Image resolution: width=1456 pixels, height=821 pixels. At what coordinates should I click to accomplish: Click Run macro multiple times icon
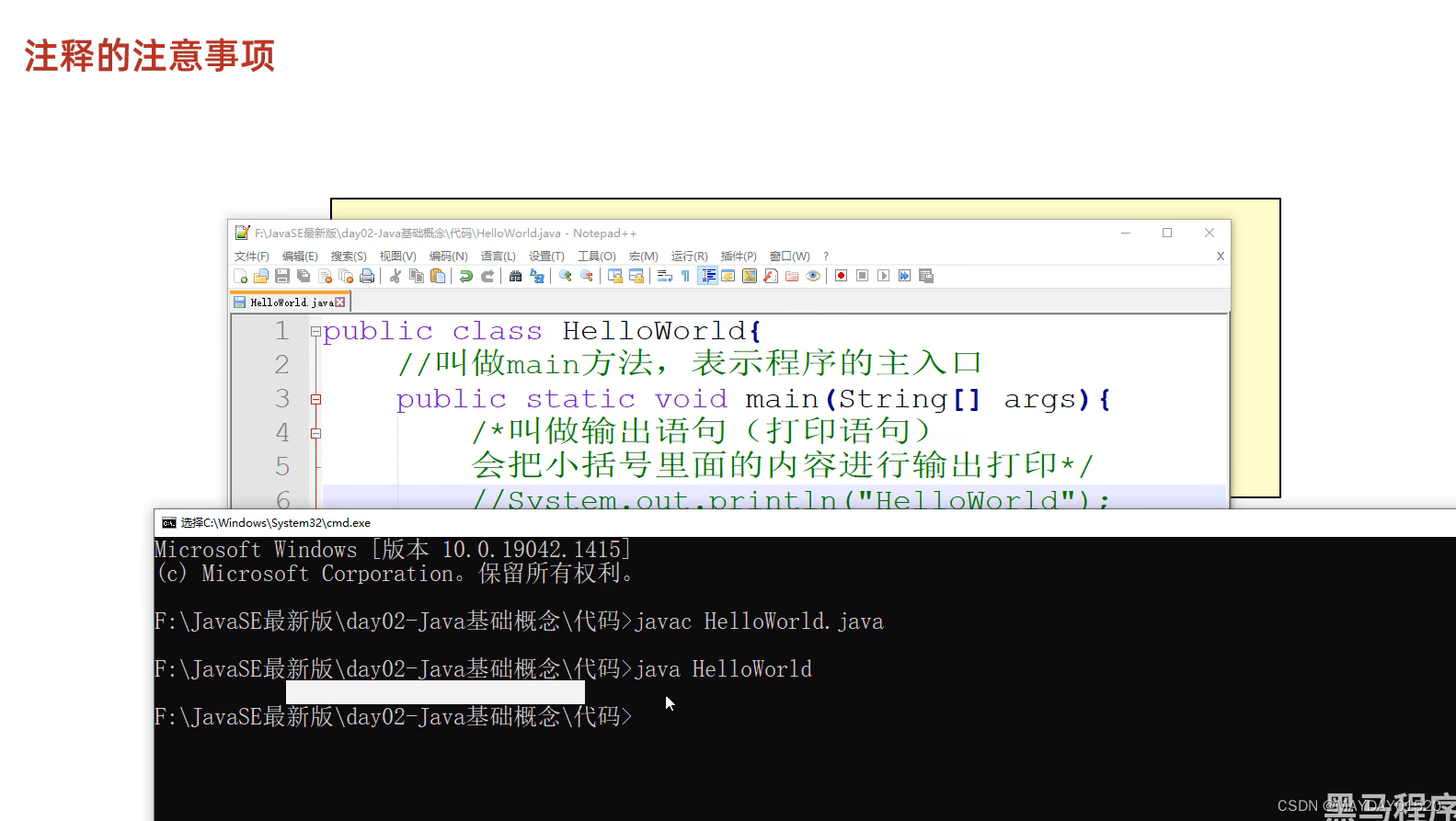(x=904, y=276)
